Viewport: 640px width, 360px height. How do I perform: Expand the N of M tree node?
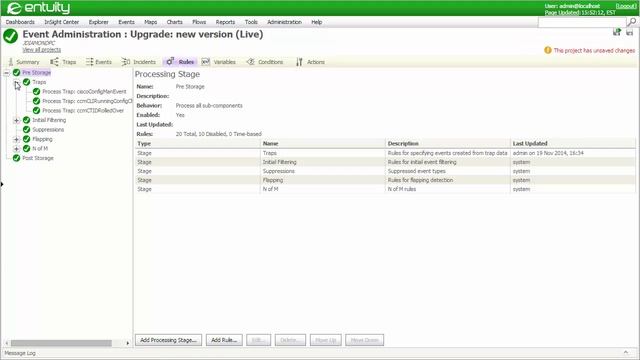16,149
